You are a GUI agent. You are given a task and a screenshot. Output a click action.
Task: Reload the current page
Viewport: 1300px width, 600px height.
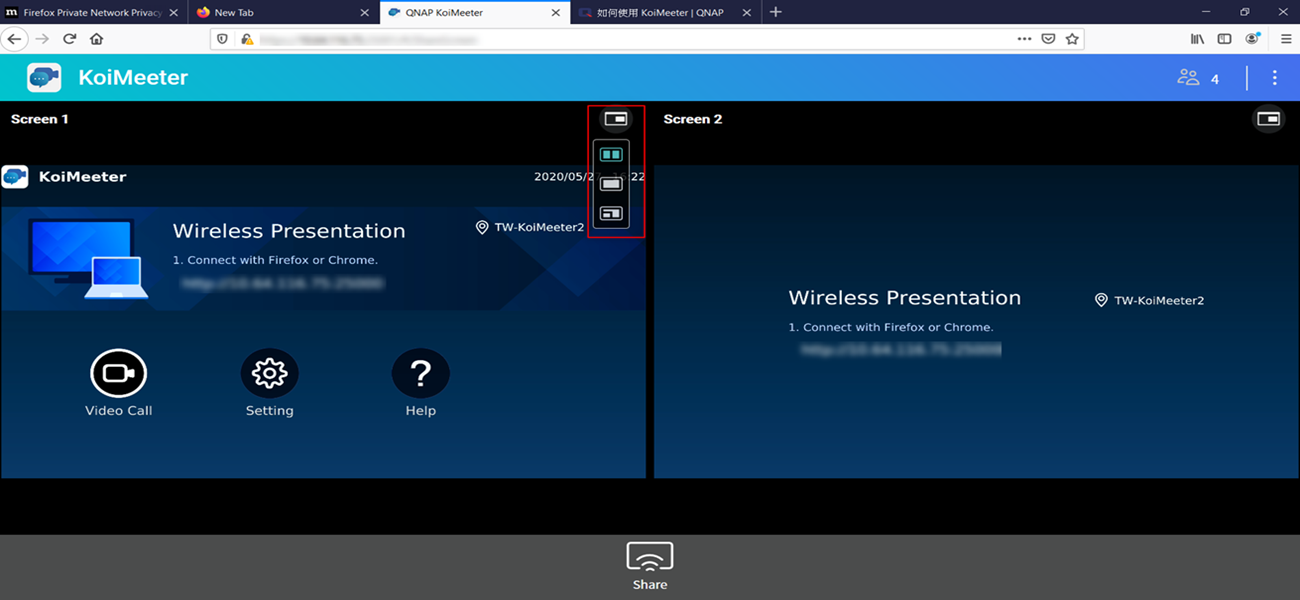[x=69, y=39]
